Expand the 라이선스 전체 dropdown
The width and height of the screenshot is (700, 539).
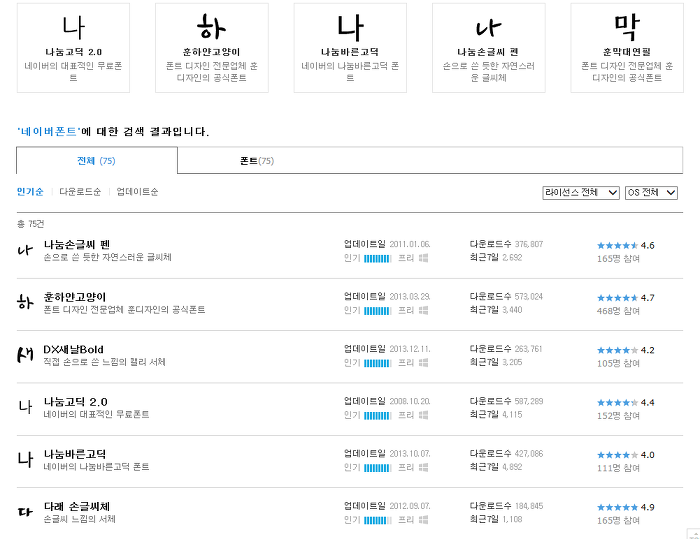pos(581,192)
